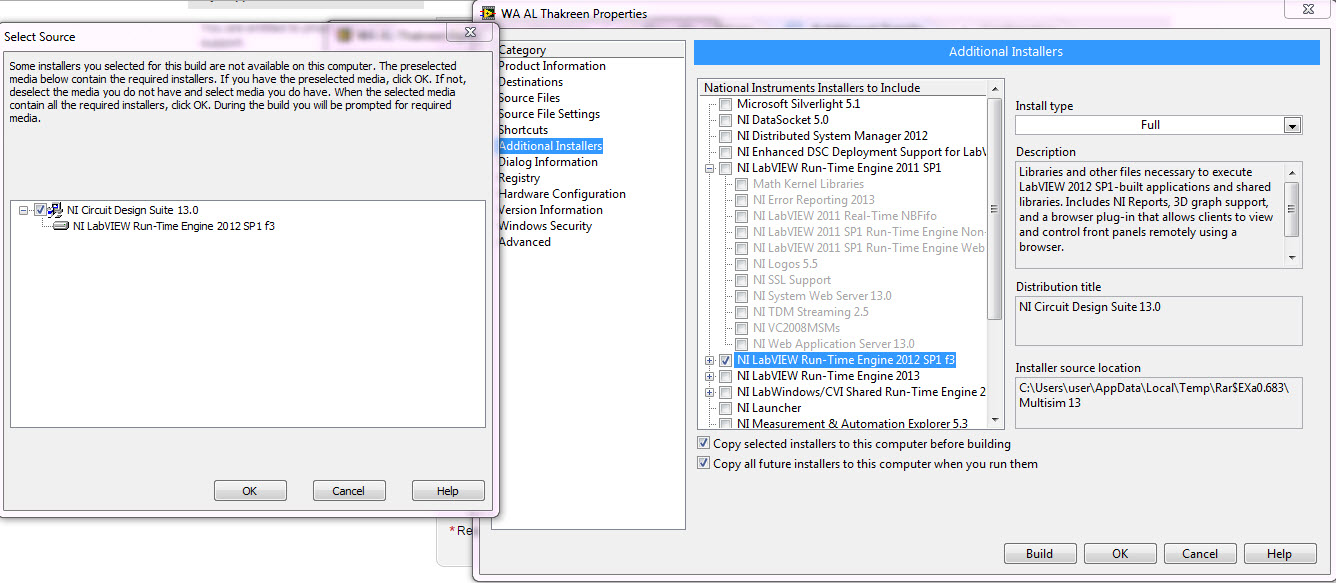
Task: Expand the LabWindows/CVI Shared Run-Time Engine node
Action: click(x=710, y=392)
